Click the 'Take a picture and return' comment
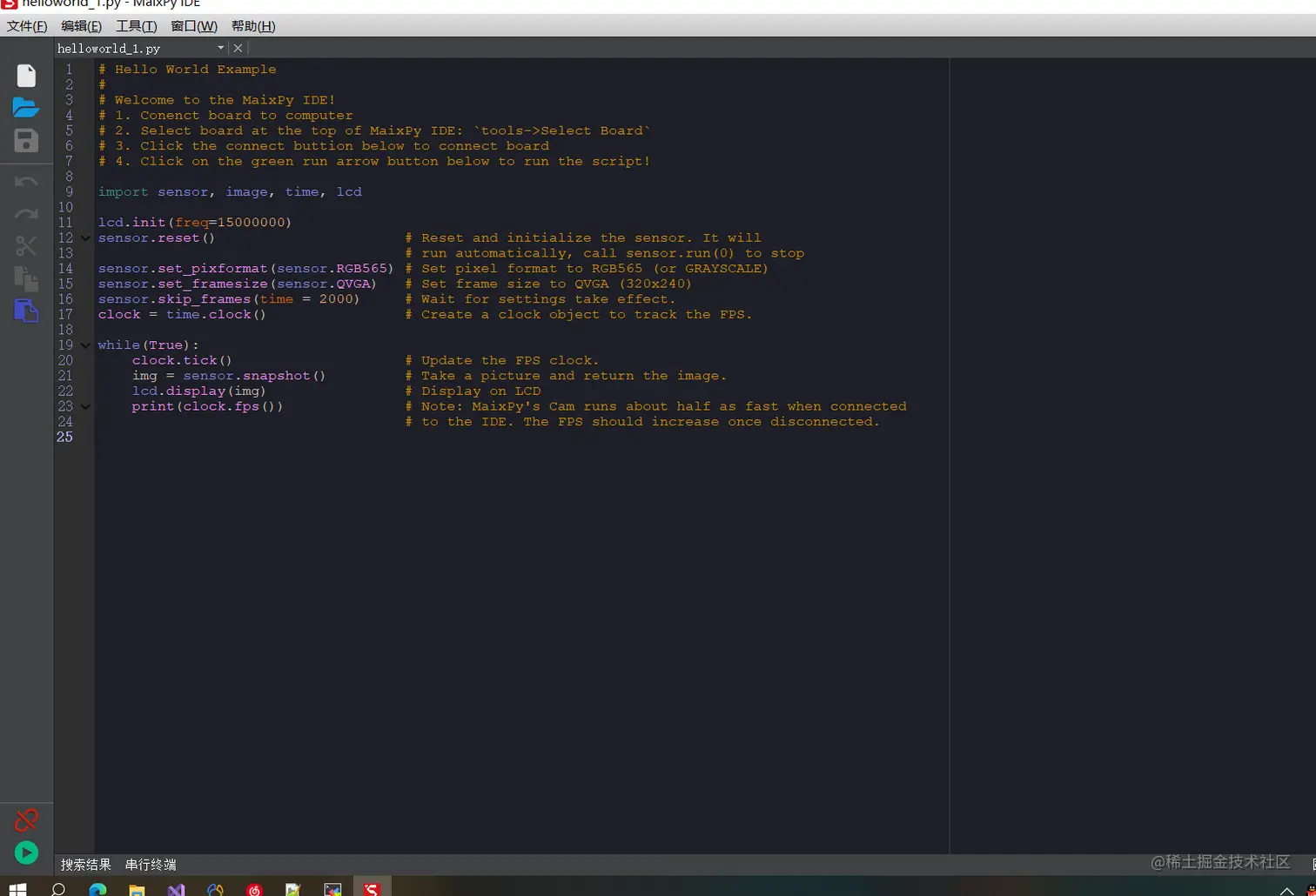The width and height of the screenshot is (1316, 896). [x=566, y=376]
